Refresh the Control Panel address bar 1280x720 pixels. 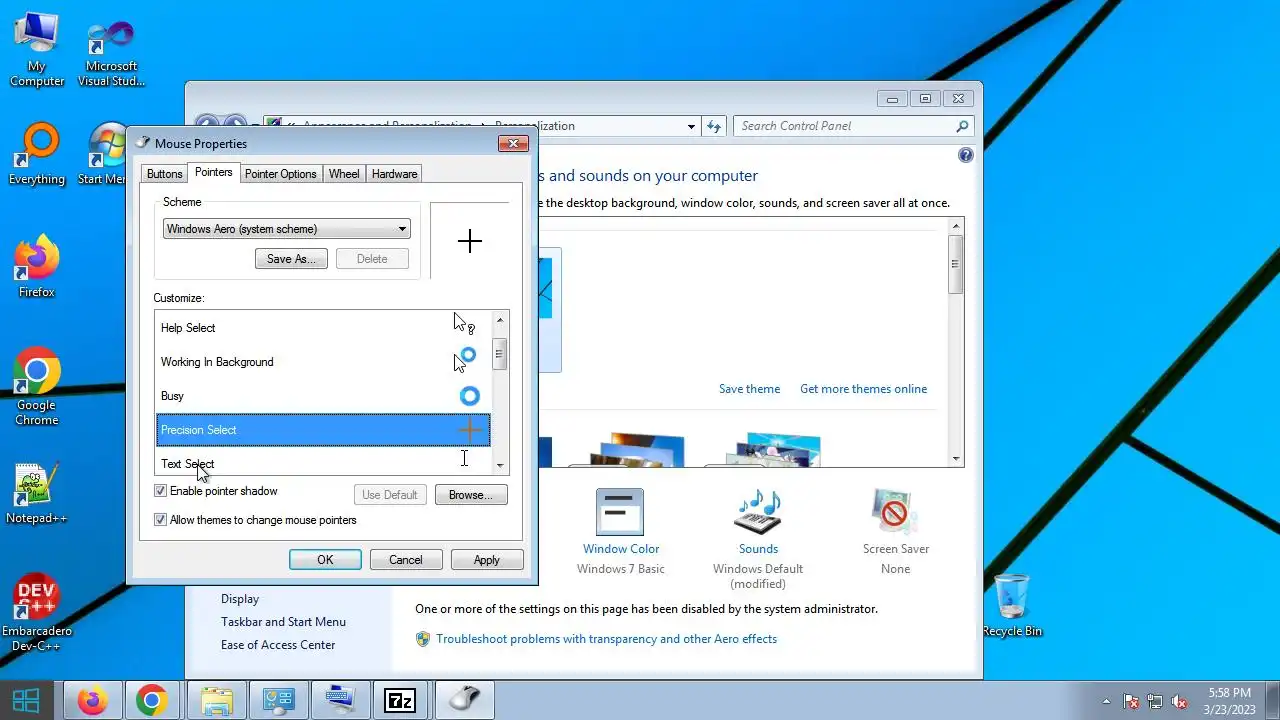tap(714, 126)
